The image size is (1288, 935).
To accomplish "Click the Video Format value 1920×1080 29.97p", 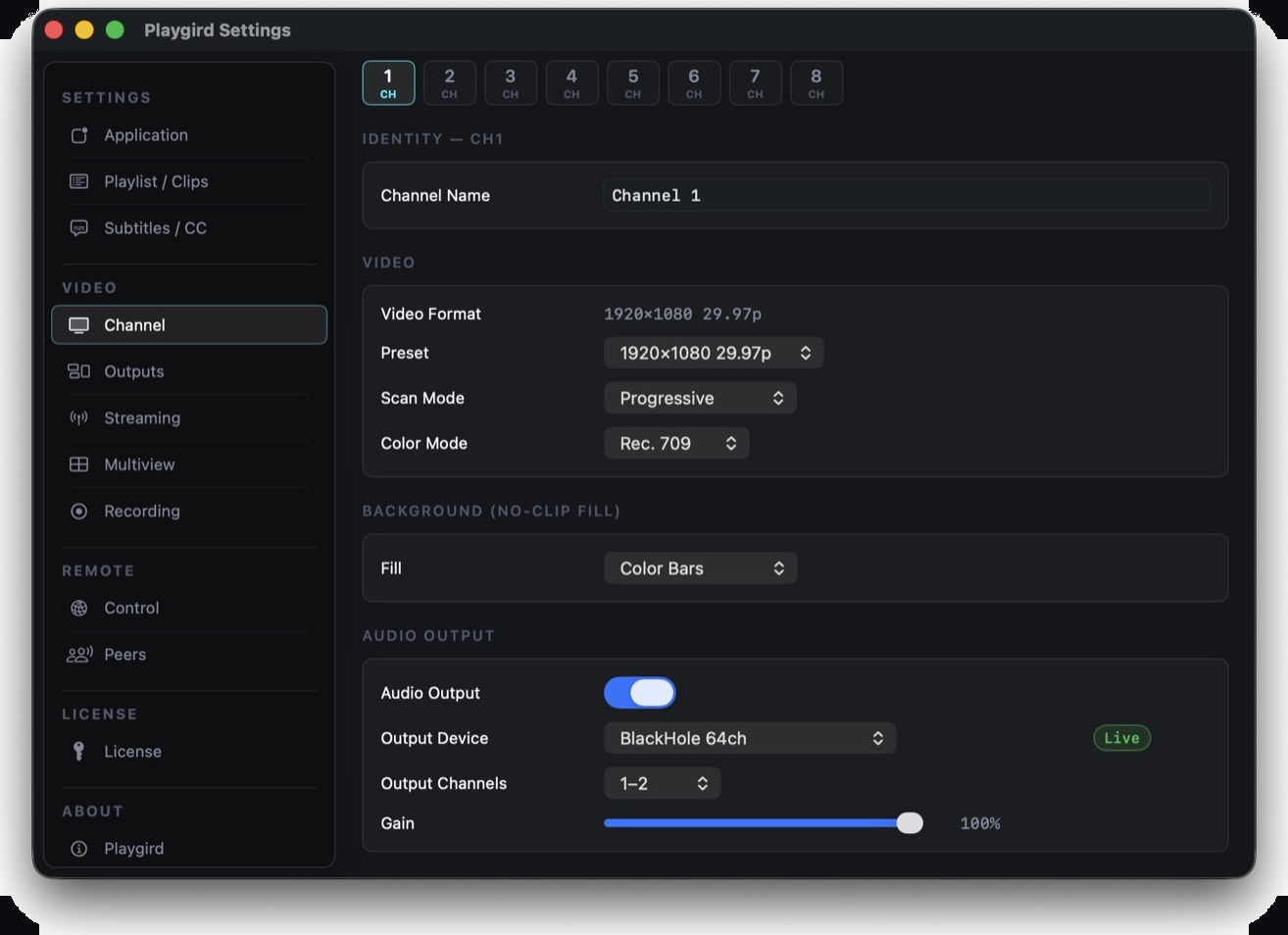I will [682, 314].
